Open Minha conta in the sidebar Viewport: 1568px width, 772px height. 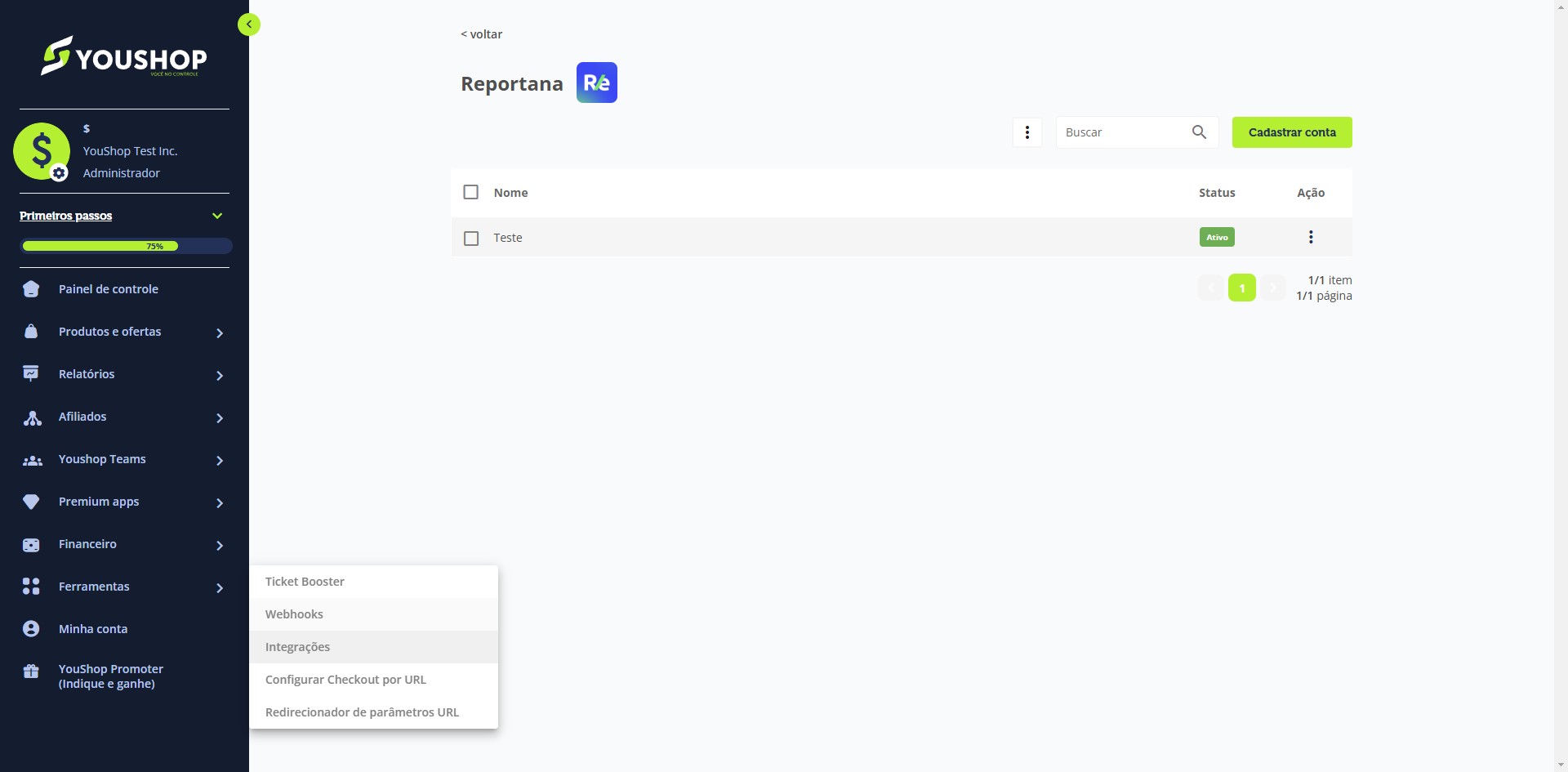[x=93, y=629]
